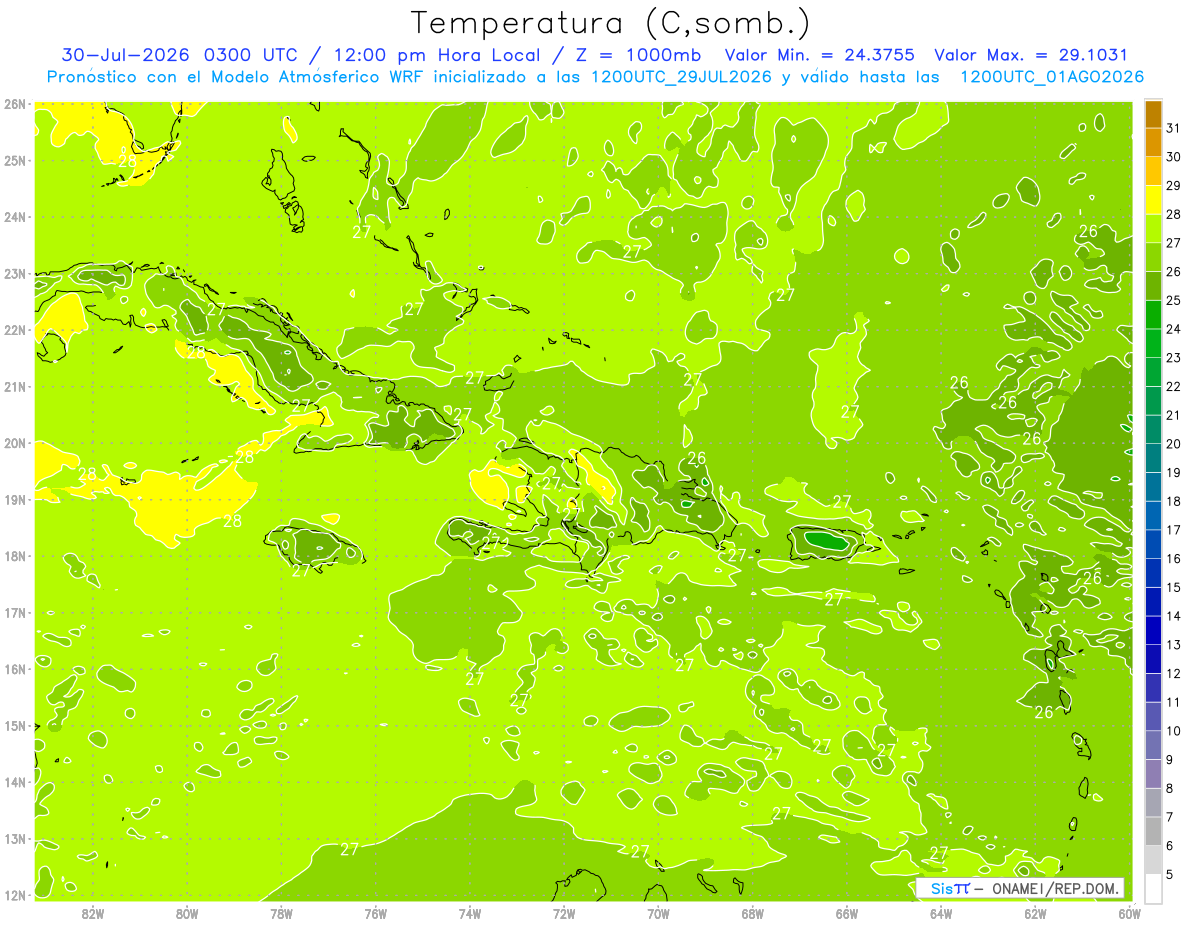
Task: Click the '18N' latitude axis label
Action: point(15,556)
